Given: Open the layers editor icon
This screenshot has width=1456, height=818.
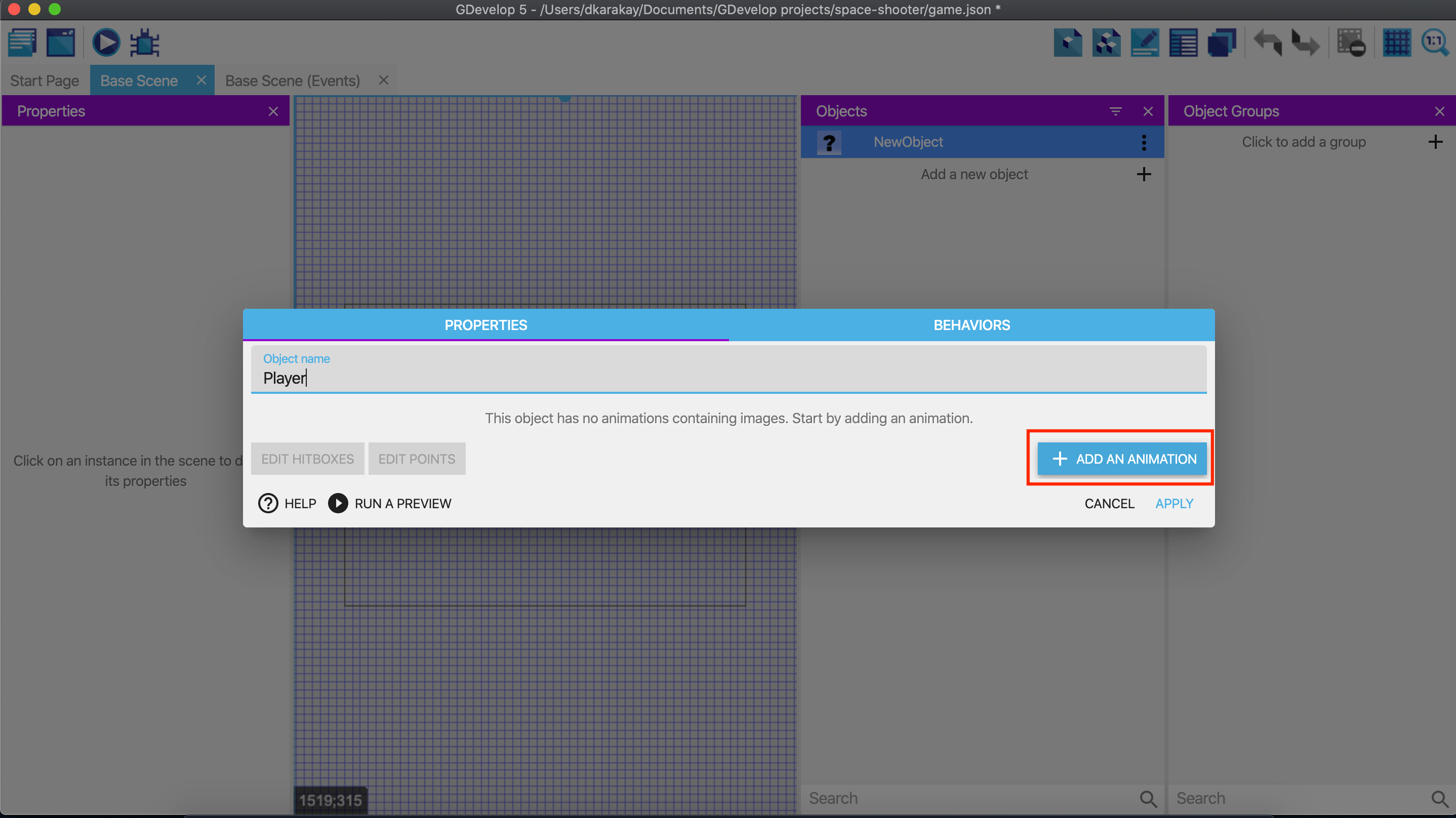Looking at the screenshot, I should (1222, 43).
